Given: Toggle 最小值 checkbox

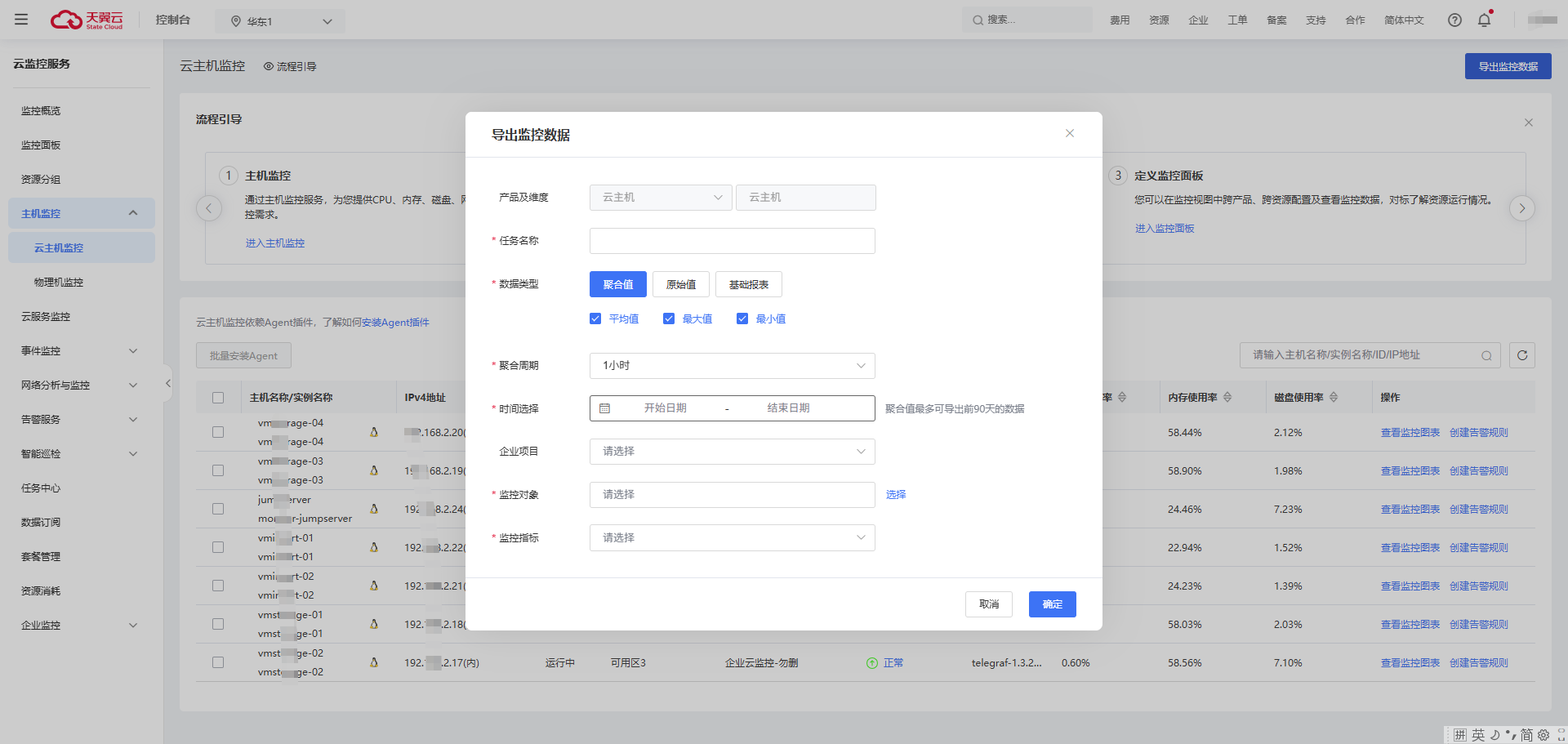Looking at the screenshot, I should pyautogui.click(x=742, y=319).
